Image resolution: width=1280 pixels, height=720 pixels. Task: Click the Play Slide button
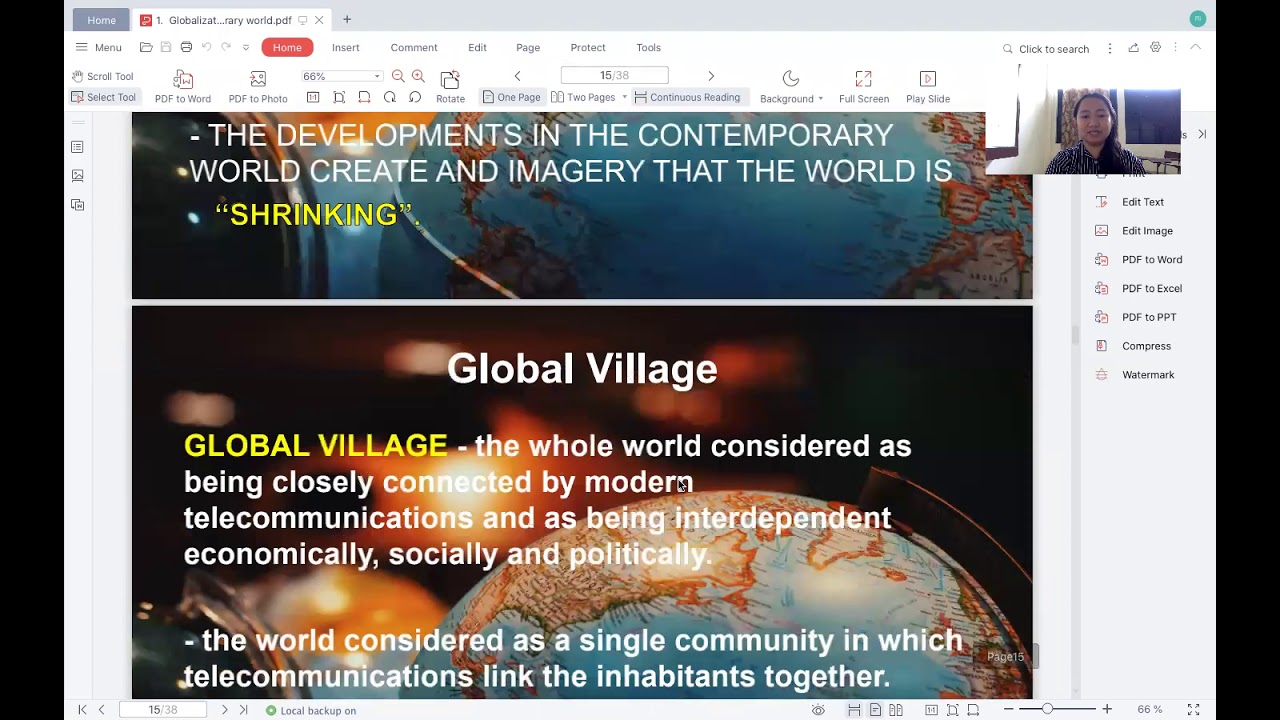click(x=928, y=87)
